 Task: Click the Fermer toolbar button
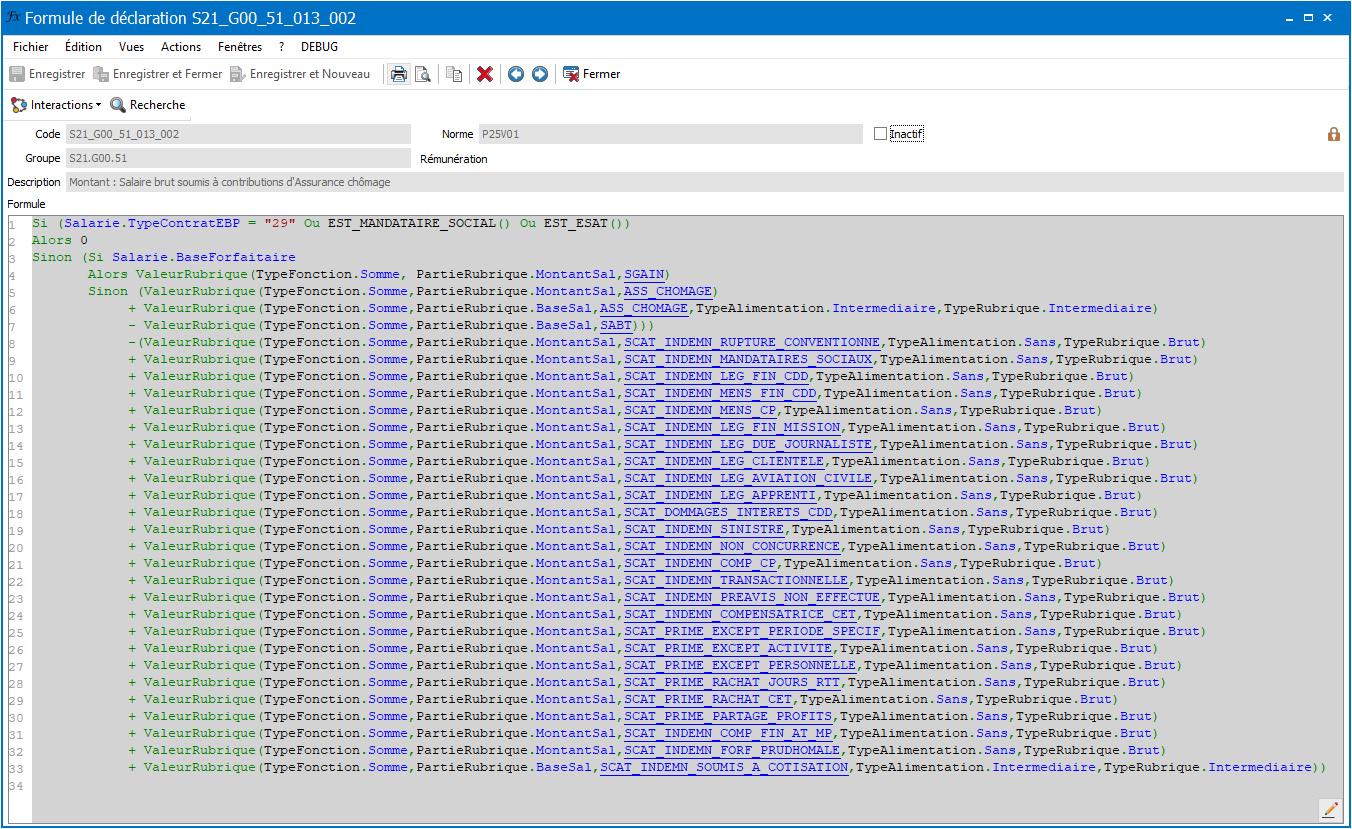(592, 74)
